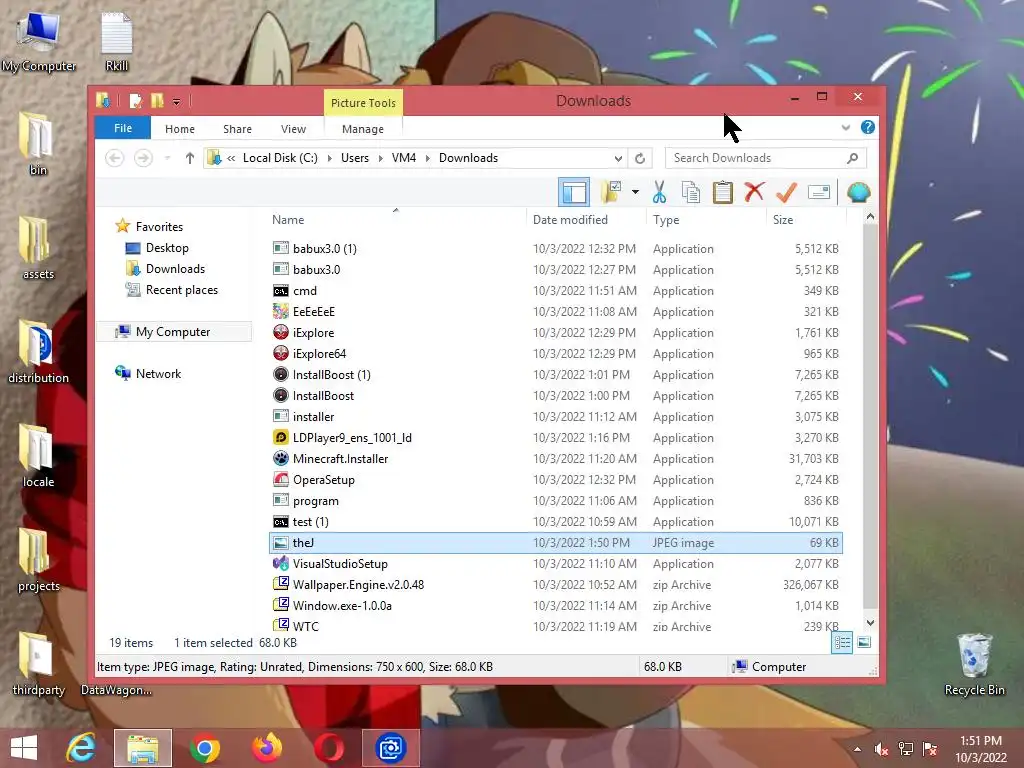
Task: Expand the arrow after Users in breadcrumb
Action: coord(380,158)
